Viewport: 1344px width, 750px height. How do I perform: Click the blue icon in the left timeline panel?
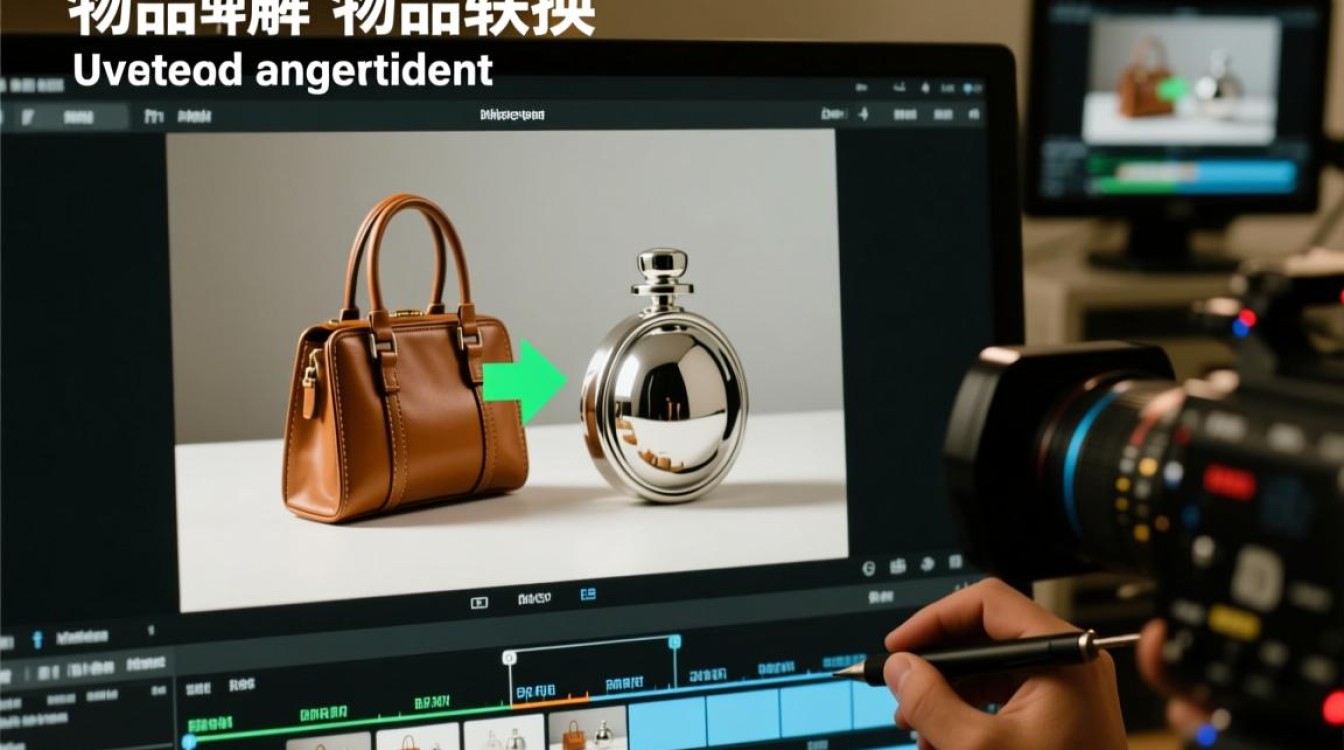tap(37, 639)
